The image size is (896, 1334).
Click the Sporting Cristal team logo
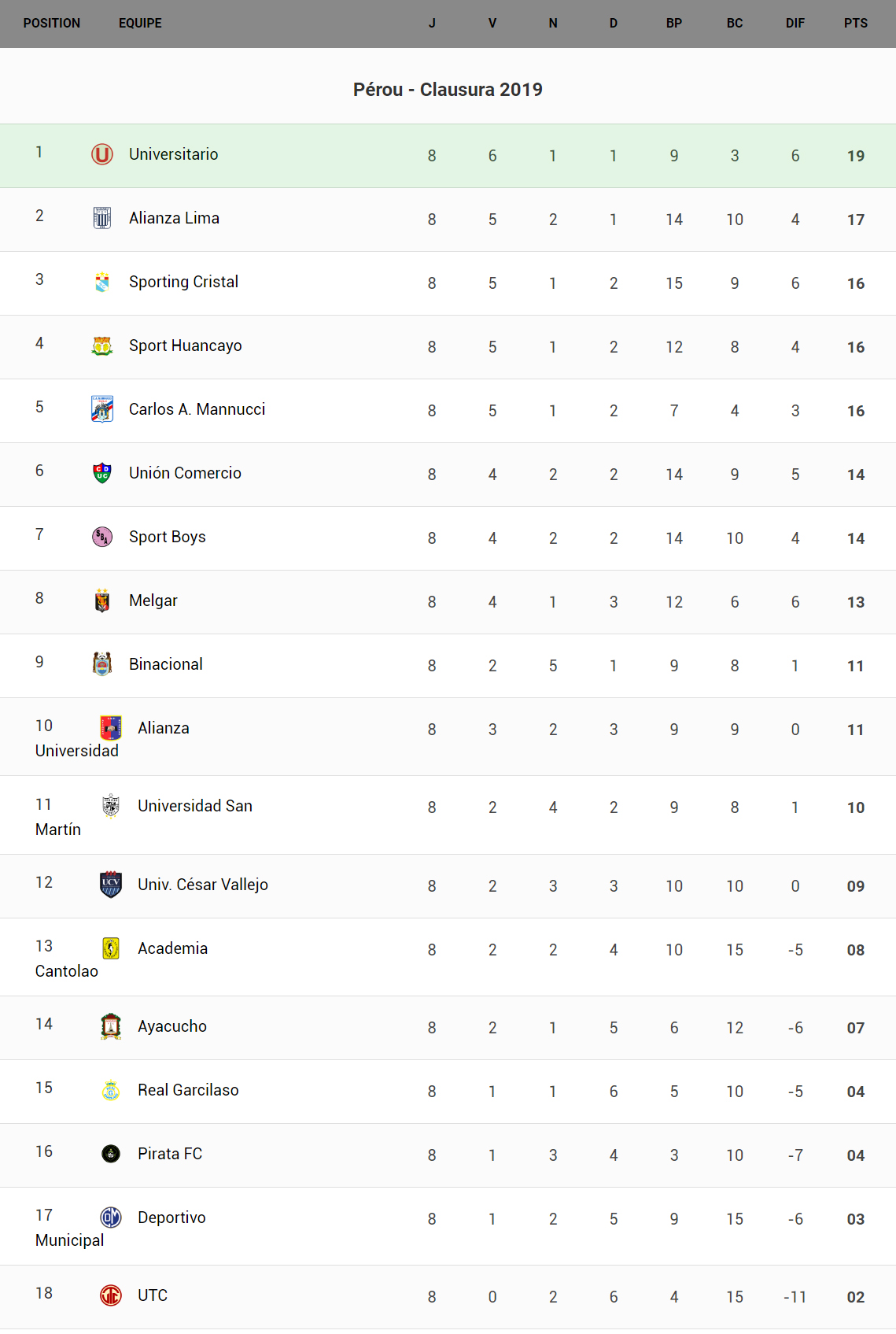(x=102, y=282)
